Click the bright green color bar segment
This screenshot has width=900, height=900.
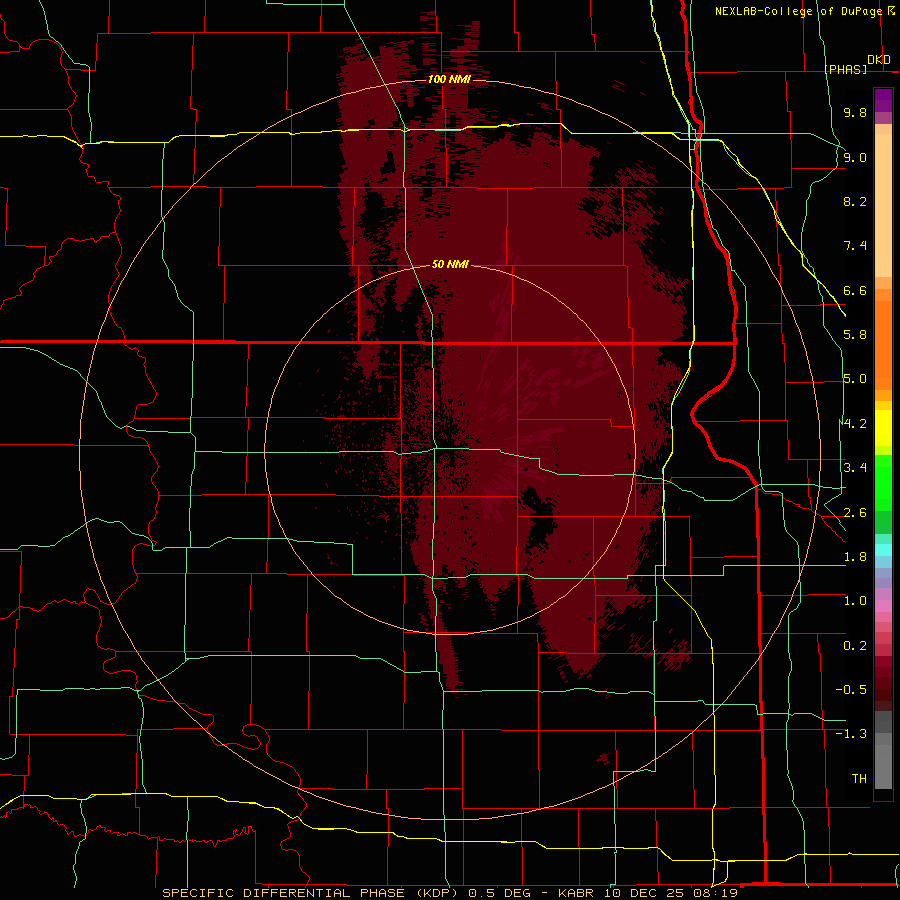883,484
